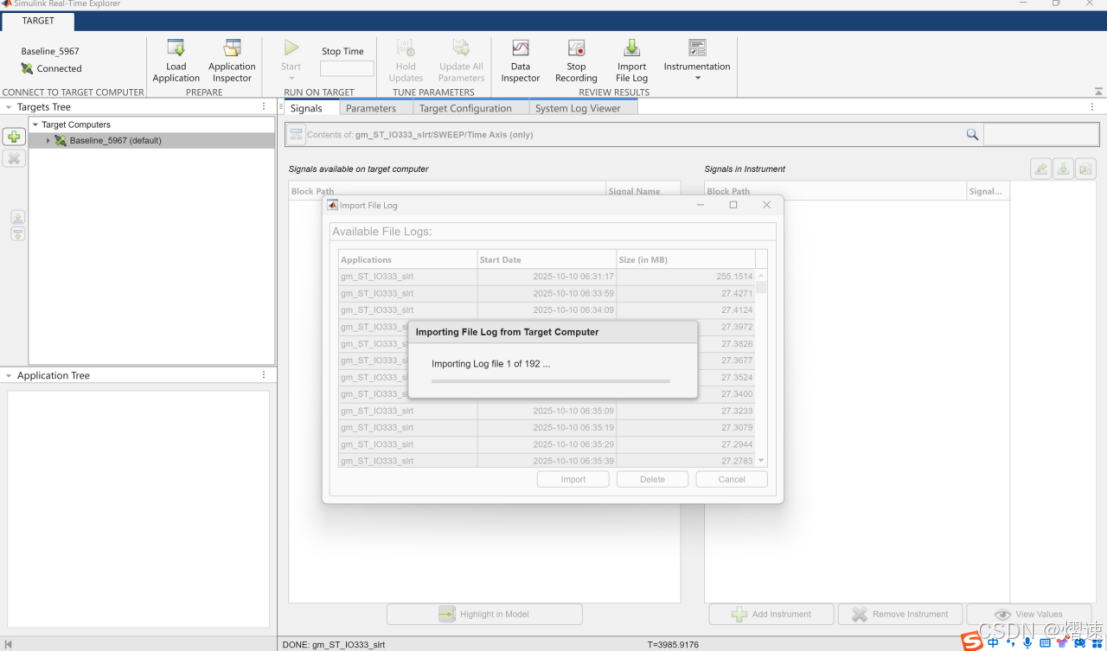The width and height of the screenshot is (1108, 651).
Task: Click the Start run button
Action: tap(291, 48)
